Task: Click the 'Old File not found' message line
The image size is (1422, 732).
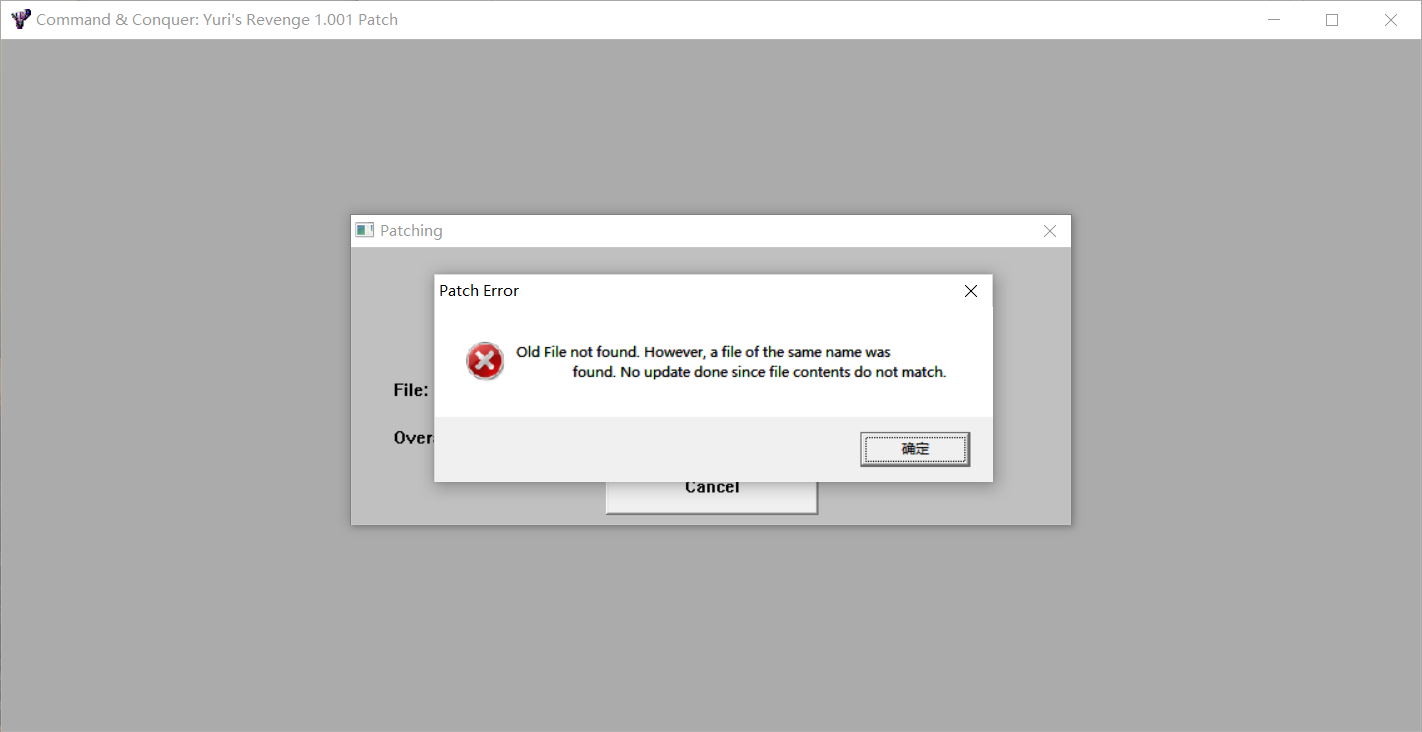Action: tap(703, 352)
